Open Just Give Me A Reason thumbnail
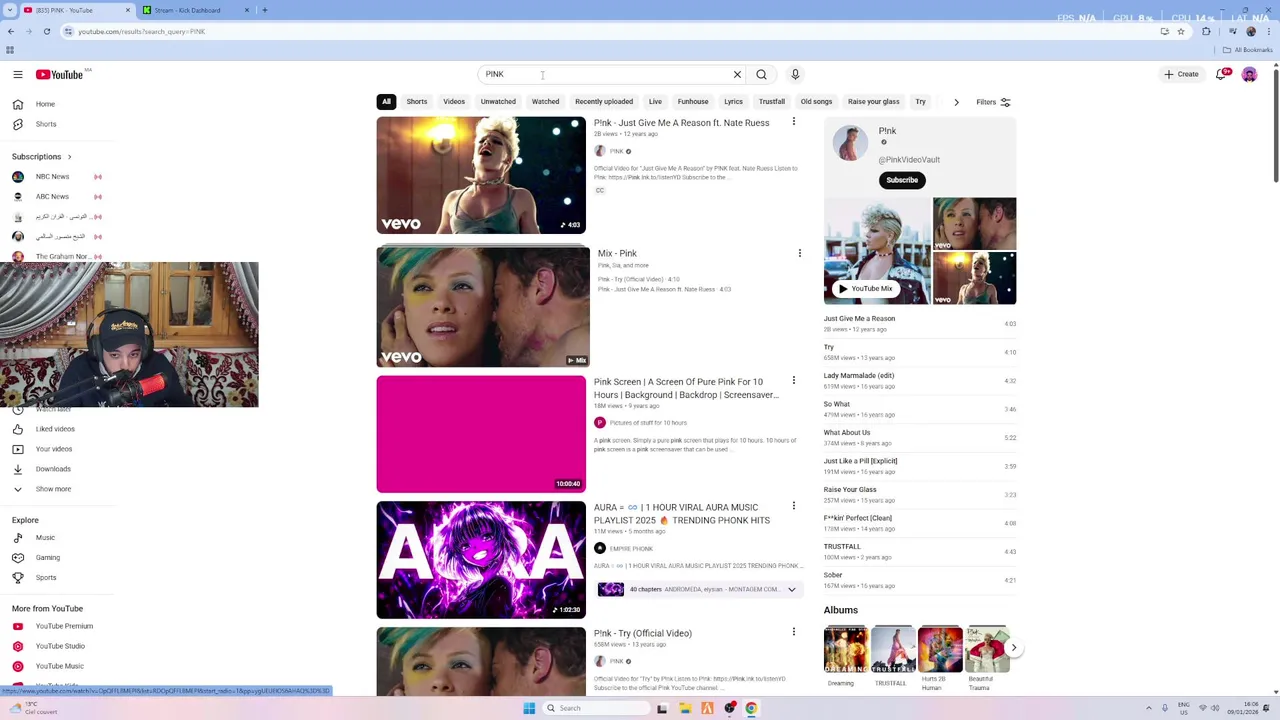1280x720 pixels. tap(481, 175)
